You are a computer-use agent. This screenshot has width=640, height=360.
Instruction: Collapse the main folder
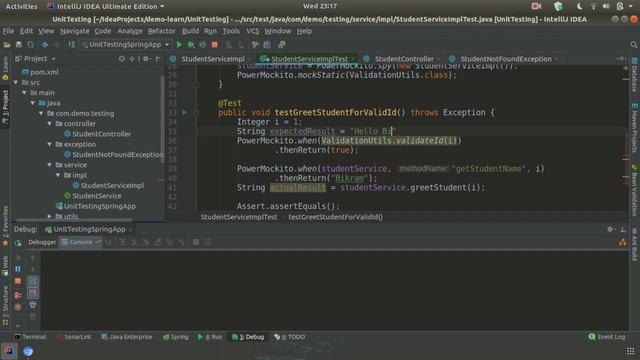[x=24, y=93]
